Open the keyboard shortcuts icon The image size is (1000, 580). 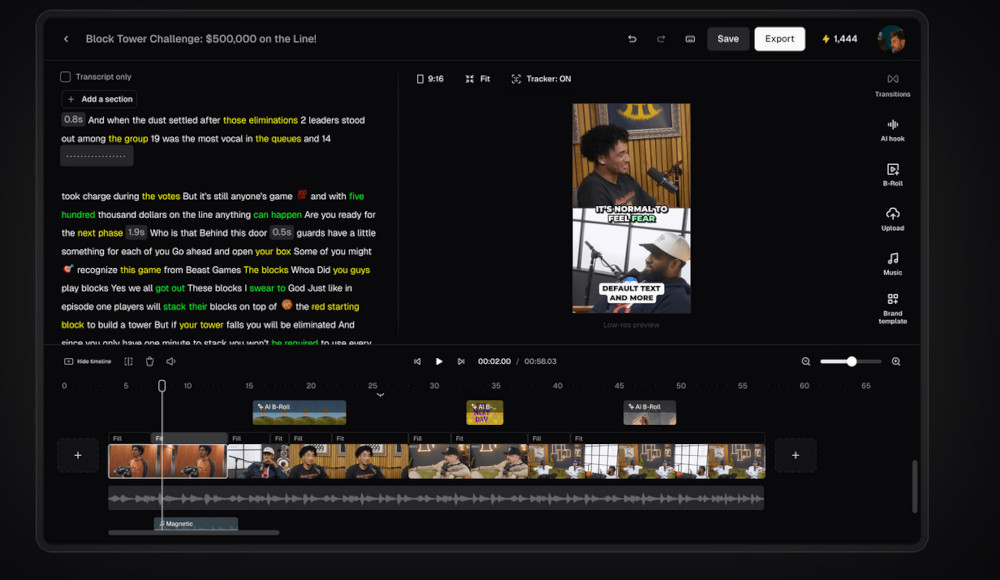point(690,39)
